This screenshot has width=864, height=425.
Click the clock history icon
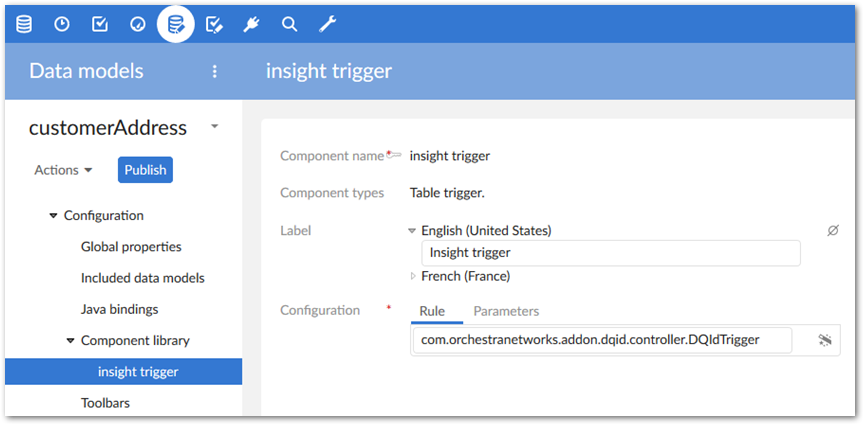click(62, 24)
